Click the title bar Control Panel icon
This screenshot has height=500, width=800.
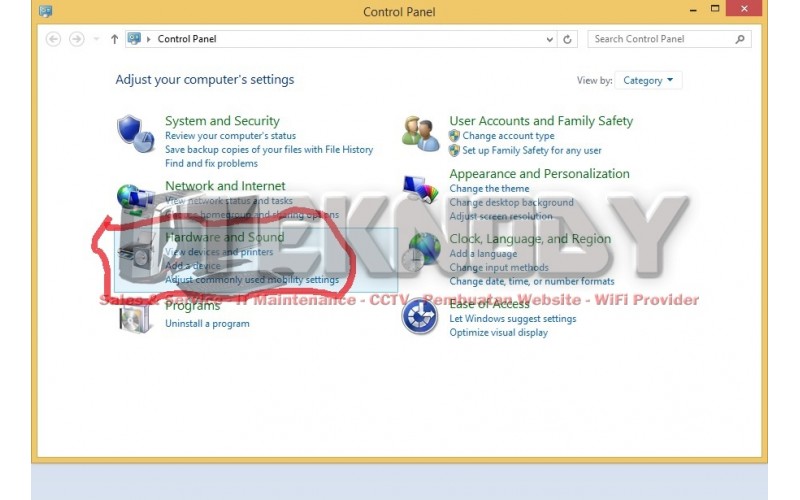click(x=45, y=11)
